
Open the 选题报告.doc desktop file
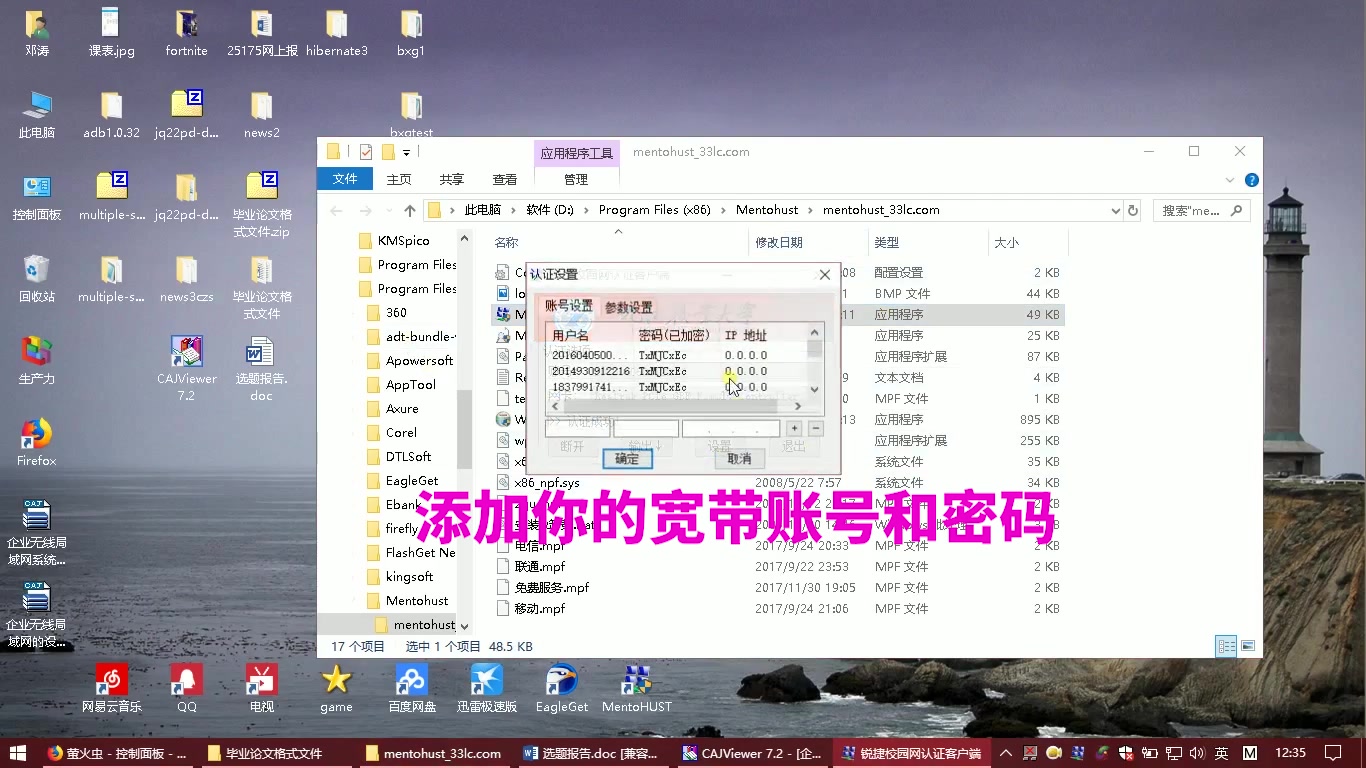(x=261, y=369)
